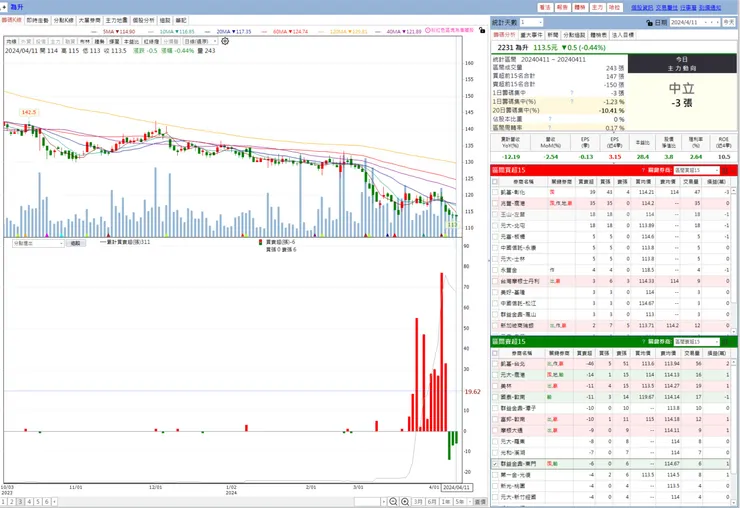Switch to 主力地圖 tab
The width and height of the screenshot is (740, 508).
click(x=117, y=20)
